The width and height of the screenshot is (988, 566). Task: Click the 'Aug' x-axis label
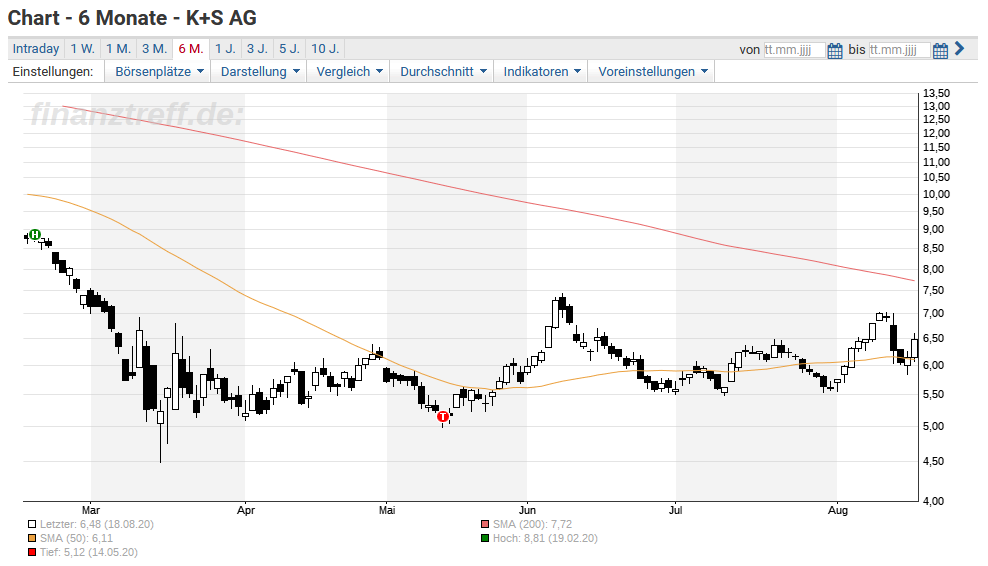[x=837, y=510]
